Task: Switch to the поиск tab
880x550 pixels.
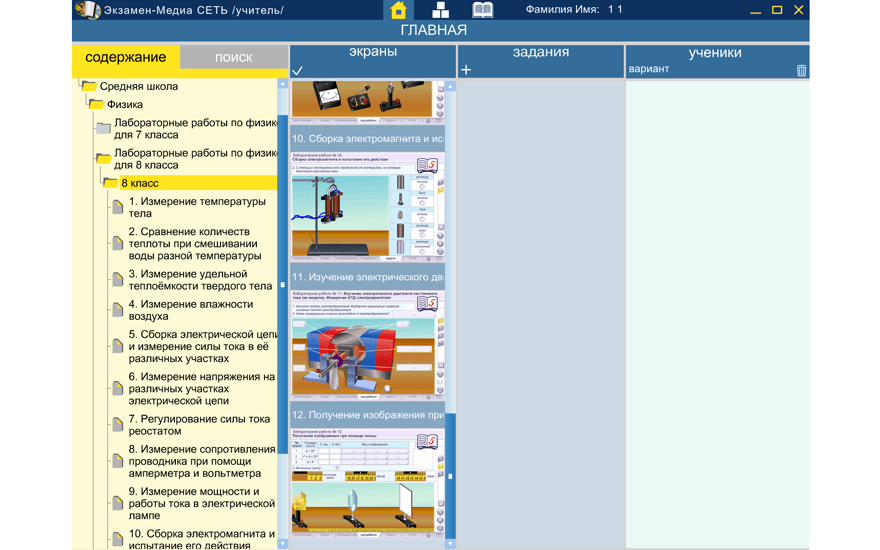Action: coord(233,57)
